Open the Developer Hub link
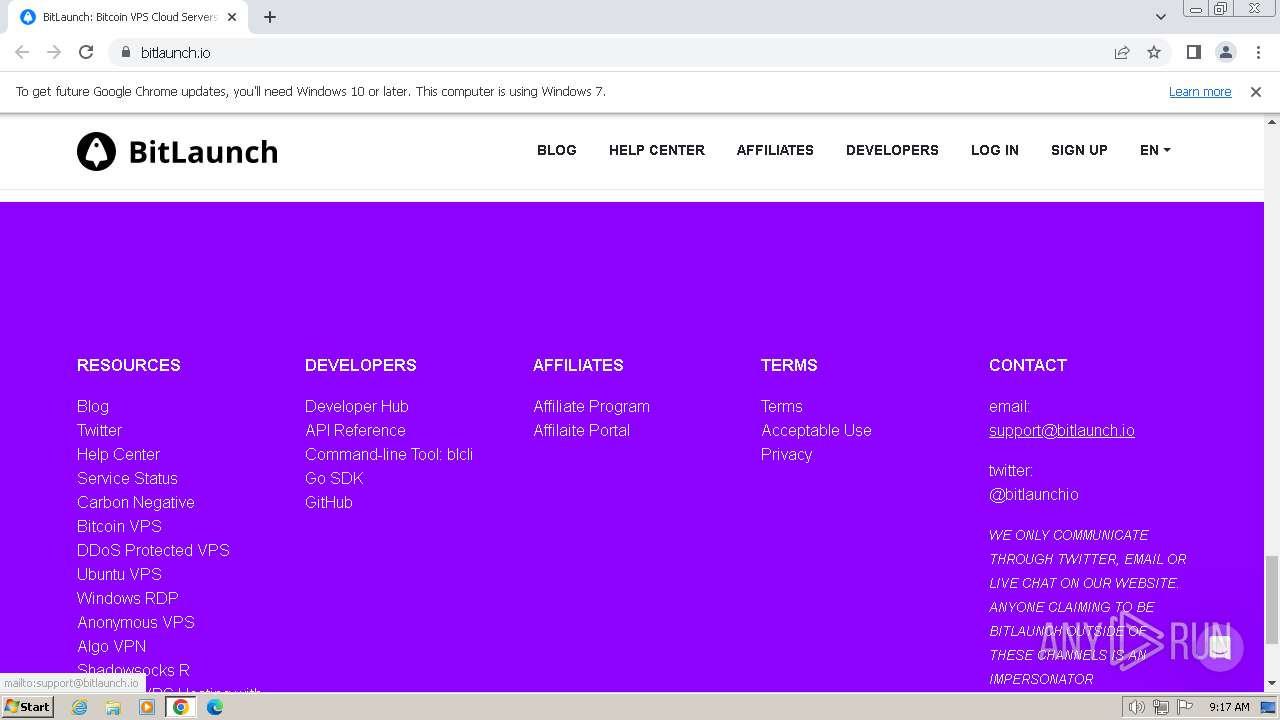 [x=357, y=406]
